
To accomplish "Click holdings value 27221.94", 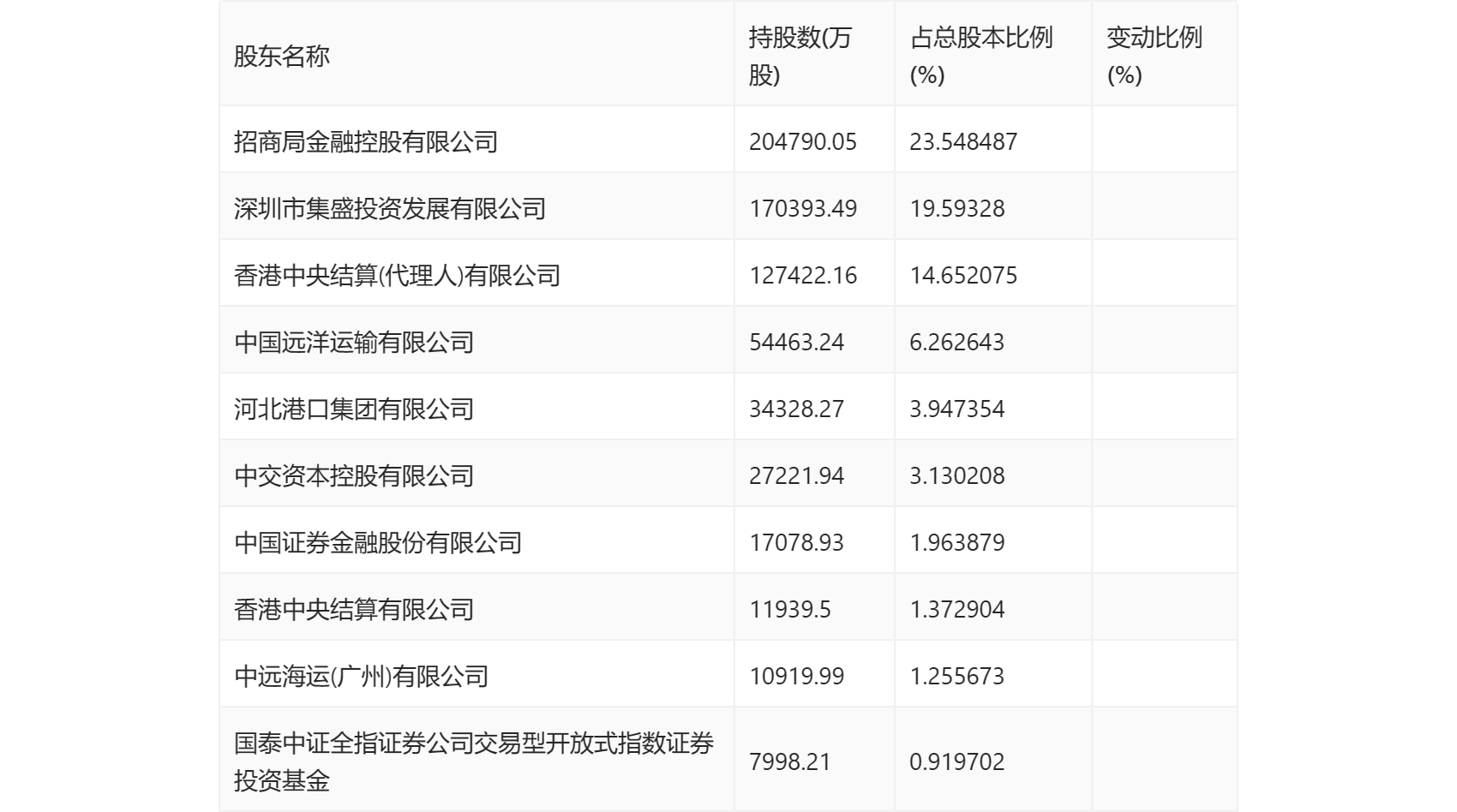I will pos(797,475).
